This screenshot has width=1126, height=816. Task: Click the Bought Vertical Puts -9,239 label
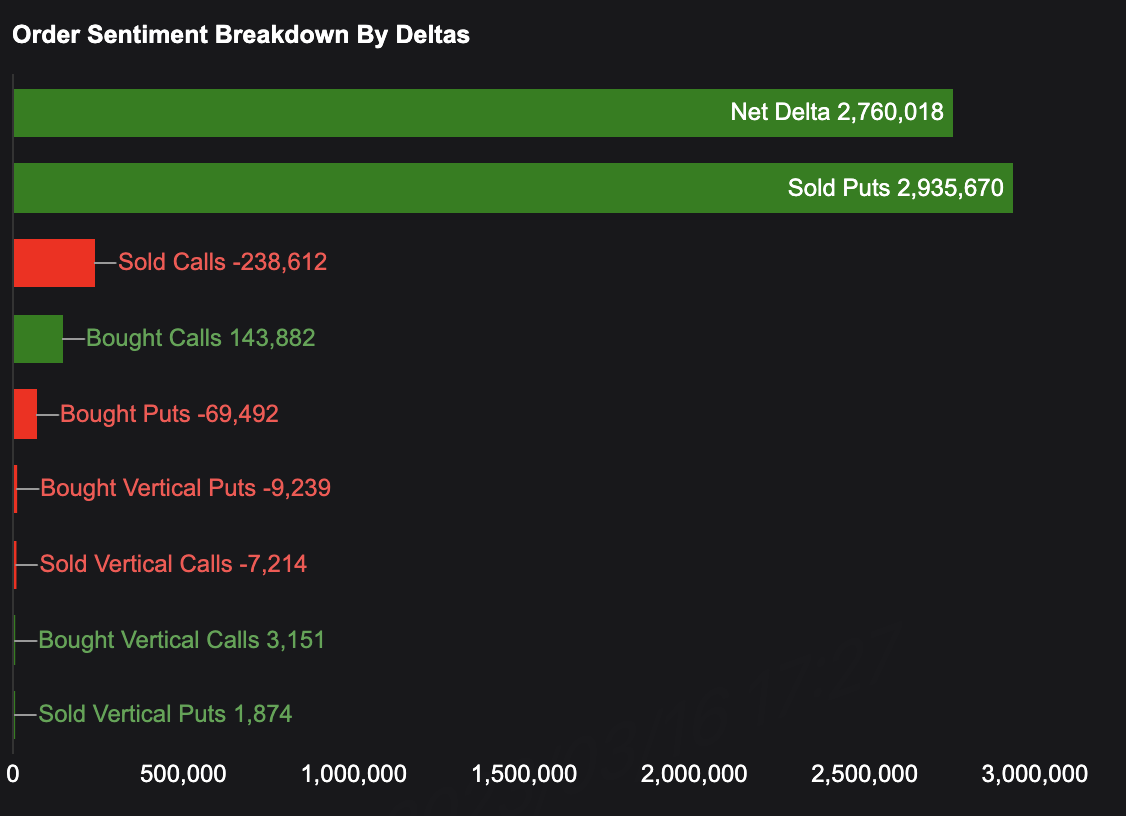coord(185,489)
